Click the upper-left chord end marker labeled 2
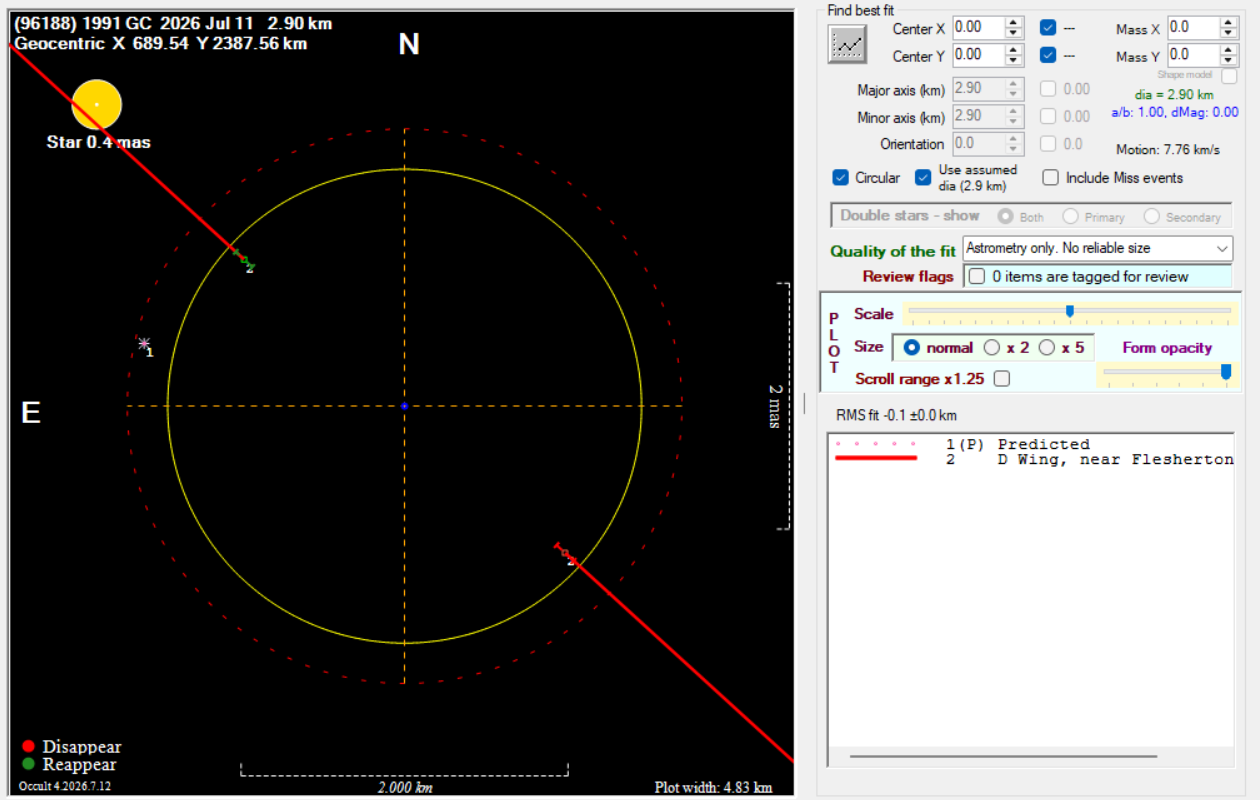This screenshot has height=800, width=1260. [x=243, y=259]
